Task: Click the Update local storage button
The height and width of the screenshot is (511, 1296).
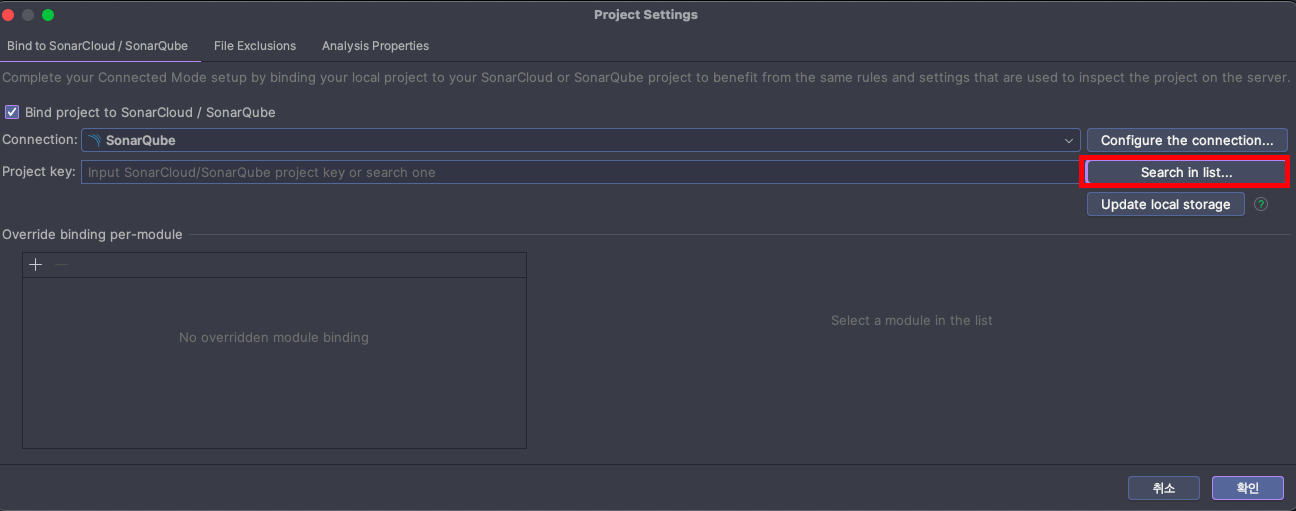Action: pos(1166,204)
